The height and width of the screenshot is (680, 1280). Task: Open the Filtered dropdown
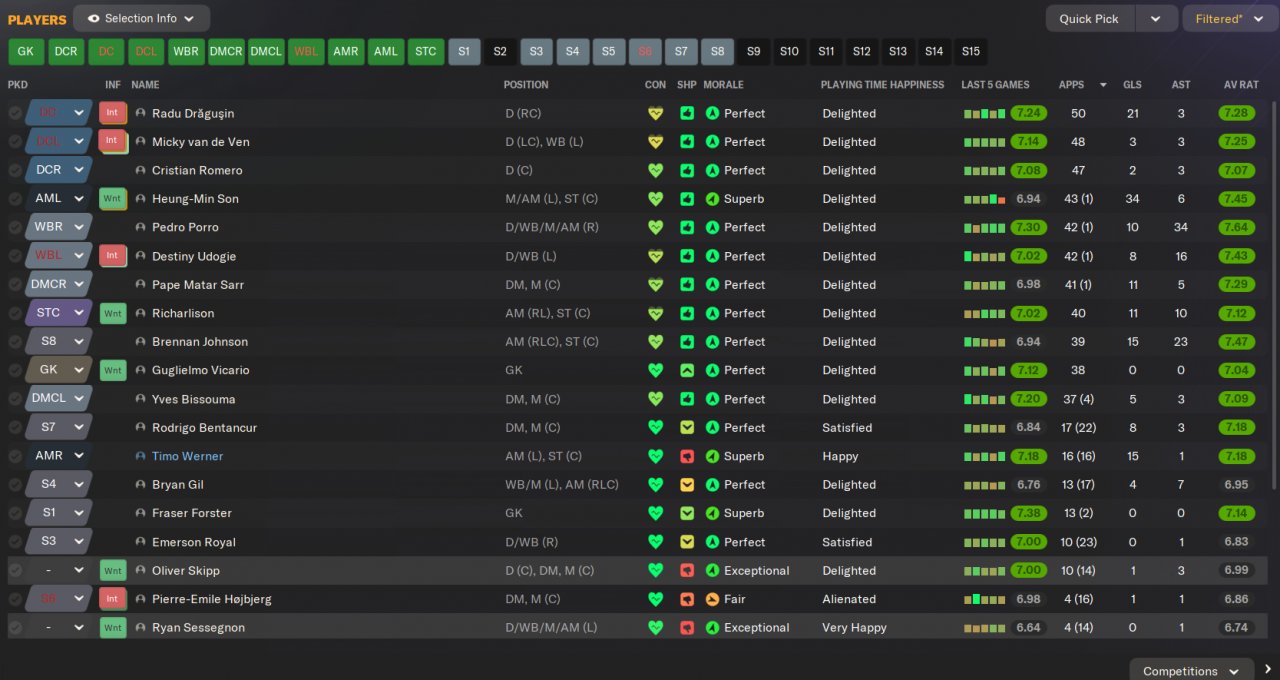(1230, 18)
